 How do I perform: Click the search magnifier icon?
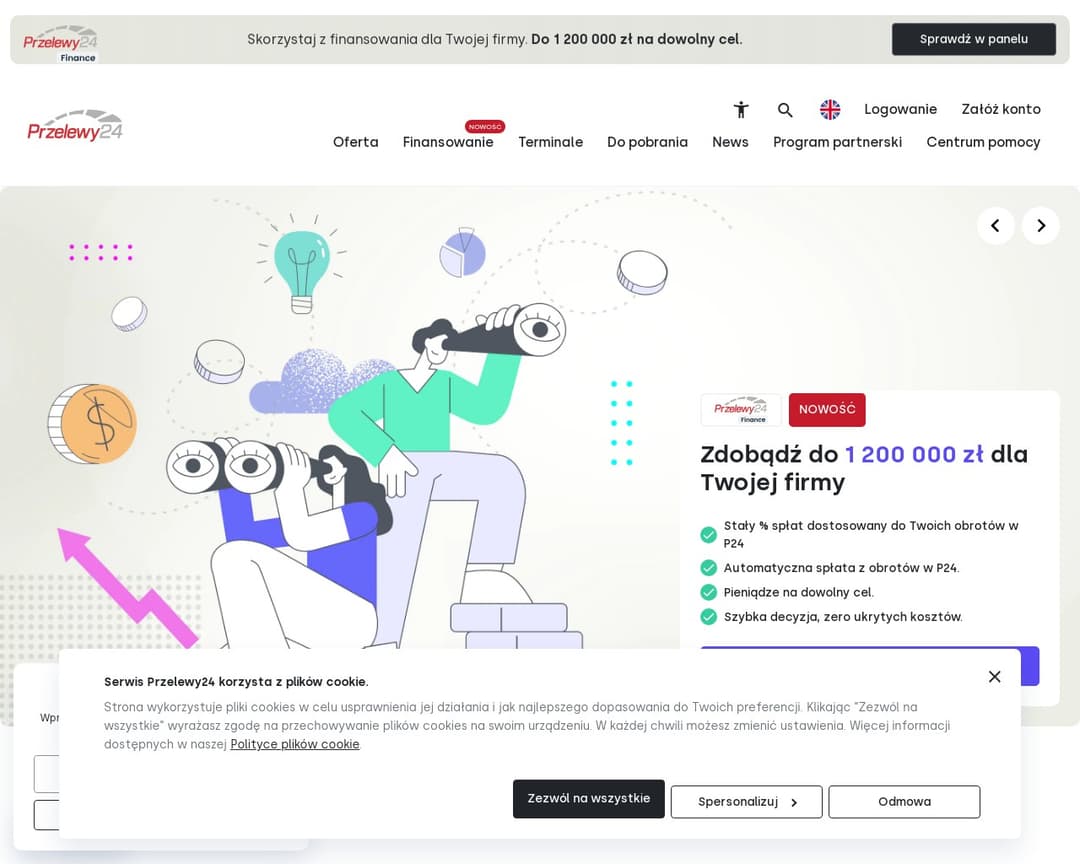pos(785,110)
